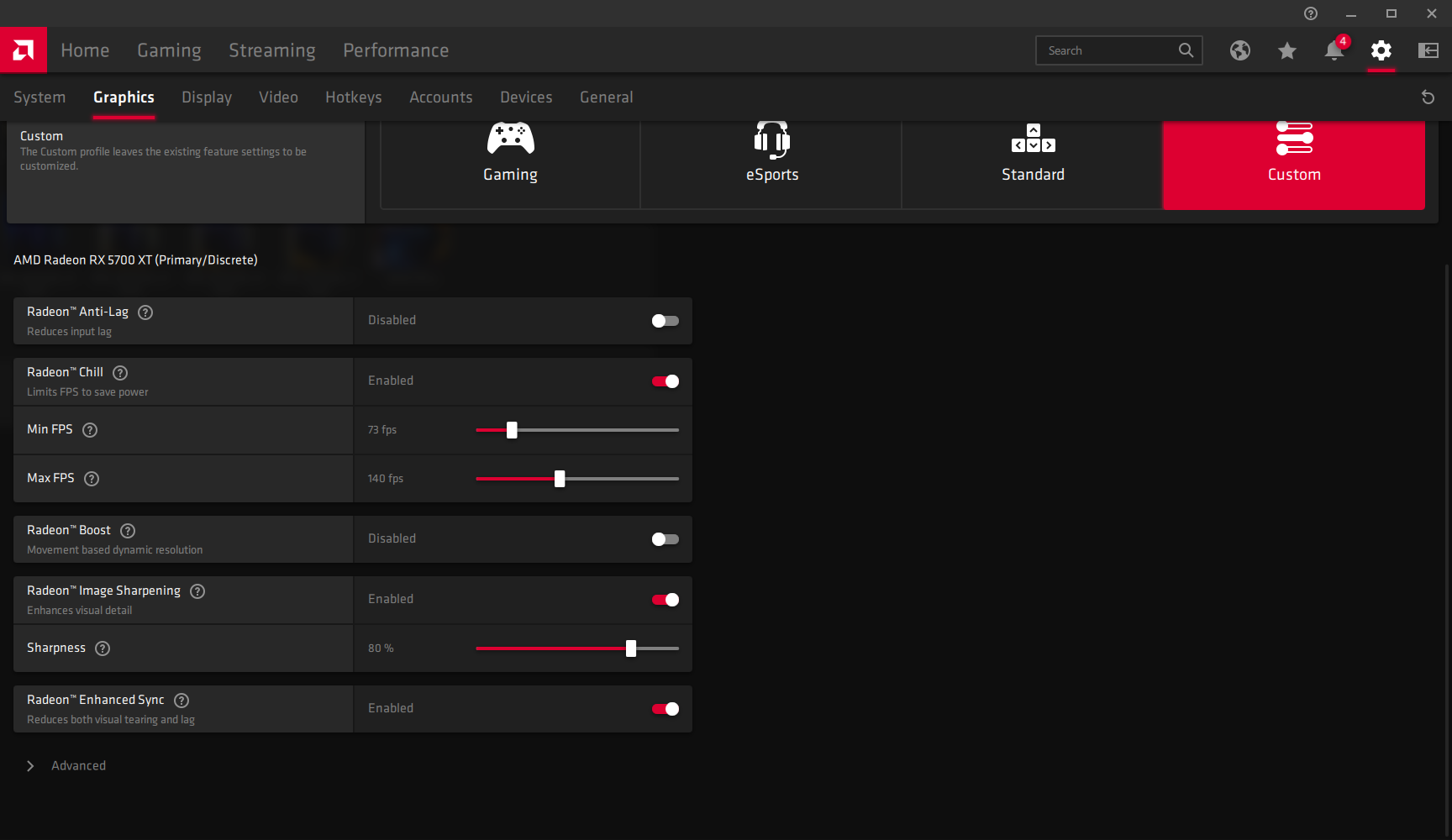Click the reset settings arrow icon

(1428, 97)
